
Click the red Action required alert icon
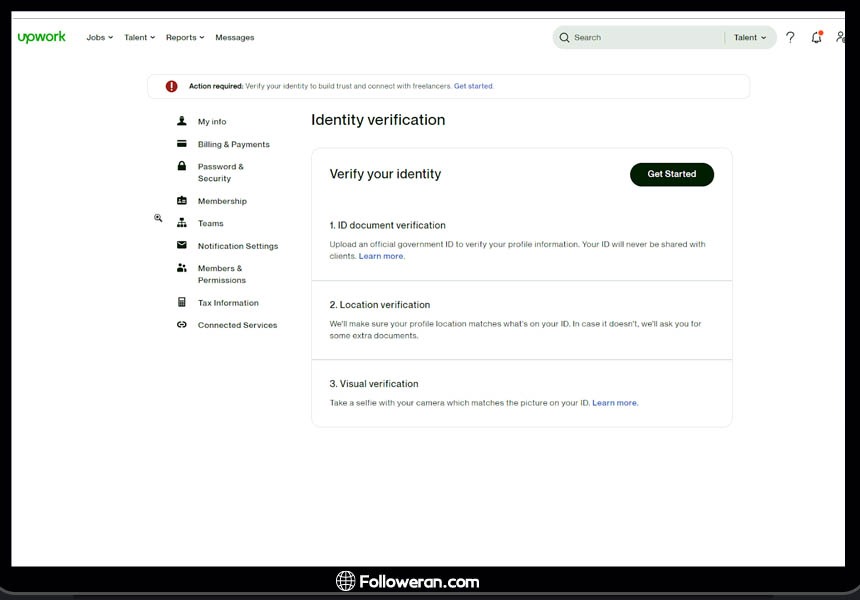(172, 86)
